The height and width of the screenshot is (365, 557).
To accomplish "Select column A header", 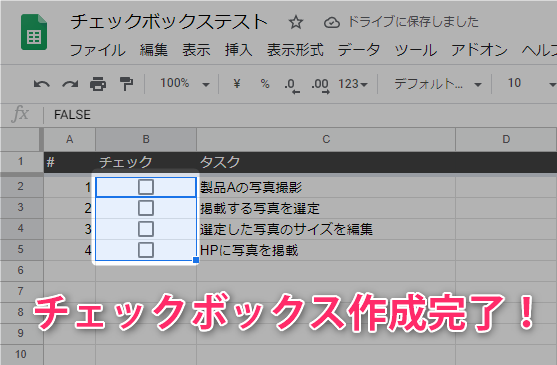I will 70,139.
